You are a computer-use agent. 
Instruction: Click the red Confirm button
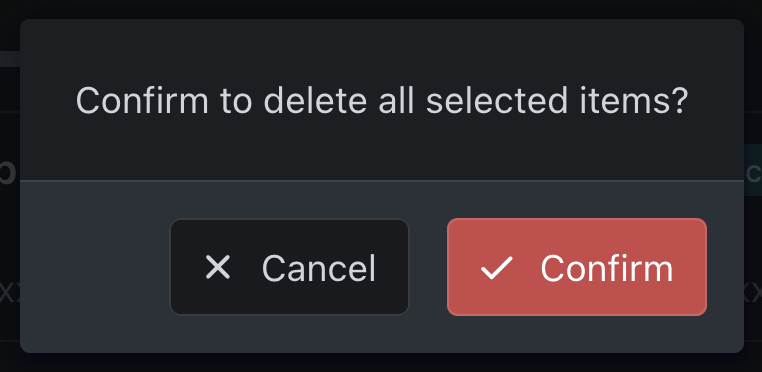coord(577,267)
